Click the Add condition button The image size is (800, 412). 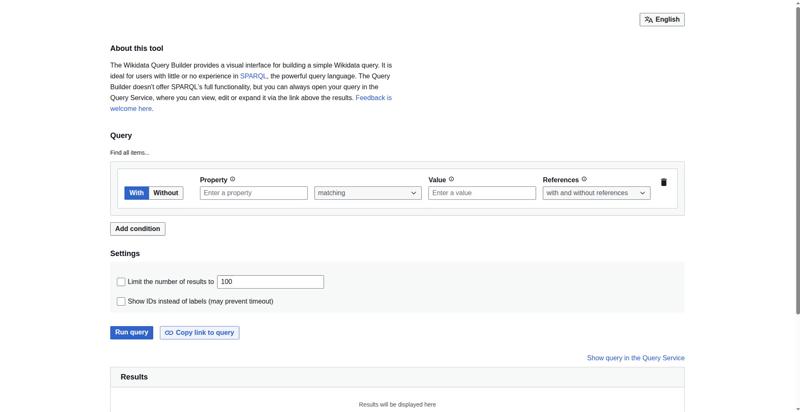(x=137, y=229)
